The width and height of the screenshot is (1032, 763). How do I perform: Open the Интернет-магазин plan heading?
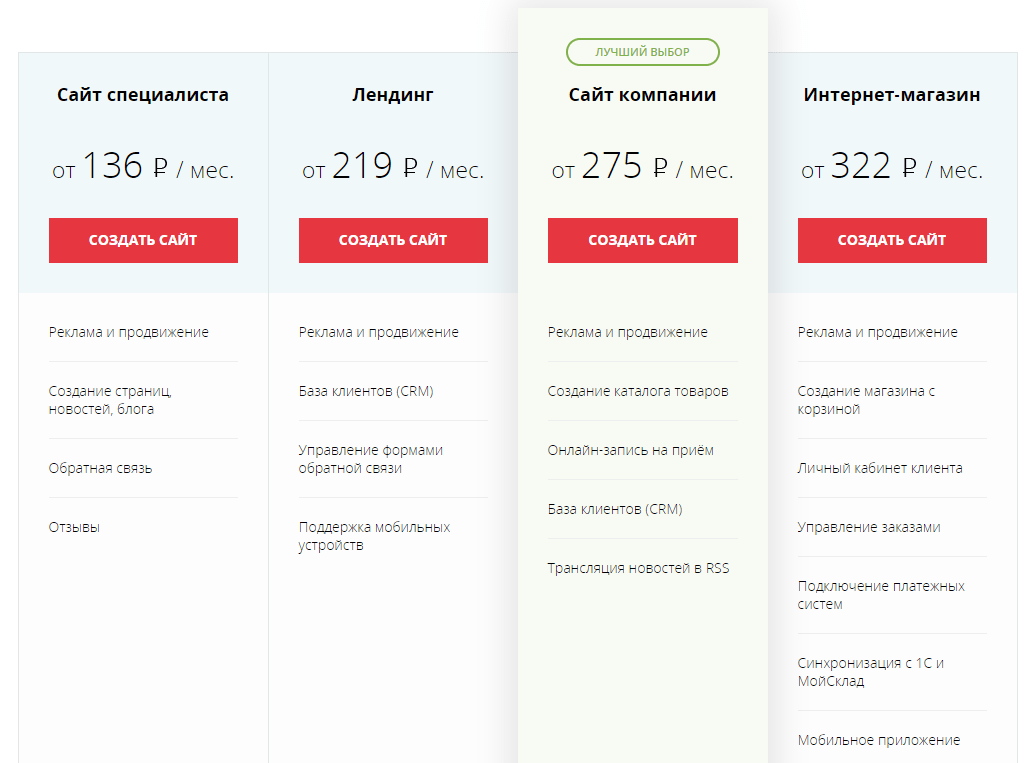[892, 95]
